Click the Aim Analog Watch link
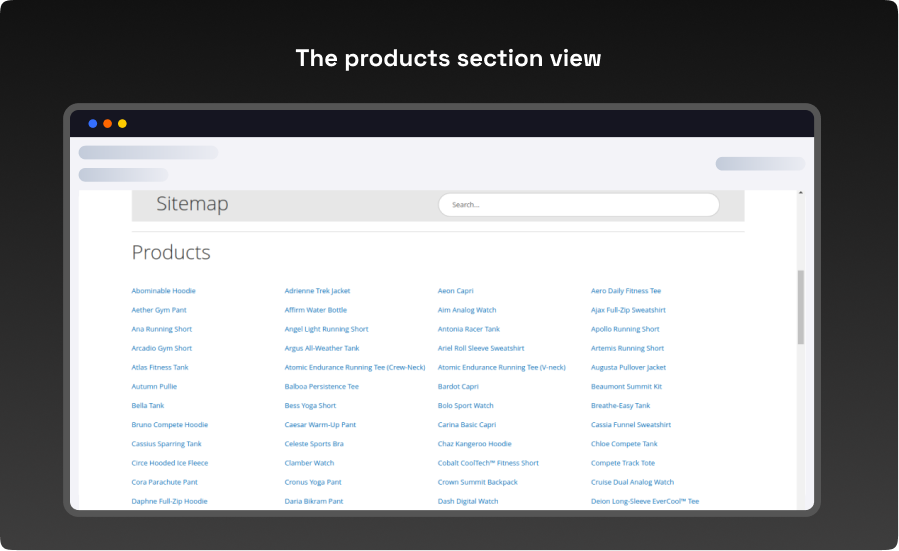Viewport: 899px width, 551px height. point(466,310)
